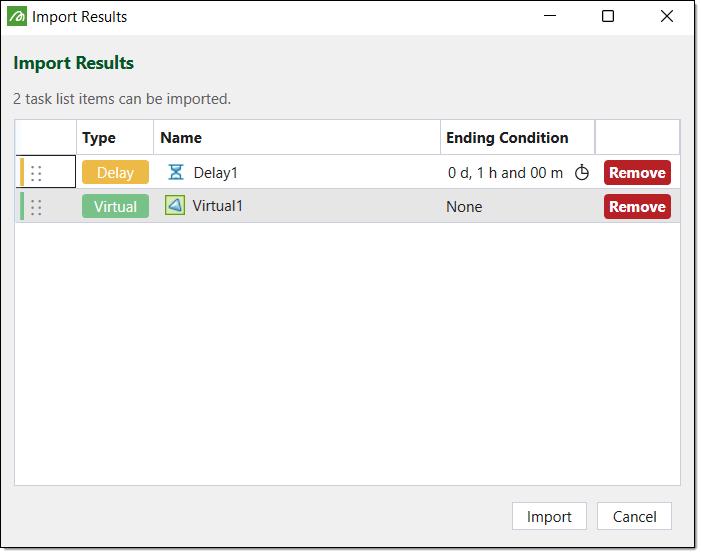Click the Delay1 ending condition duration
The width and height of the screenshot is (701, 554).
click(505, 173)
